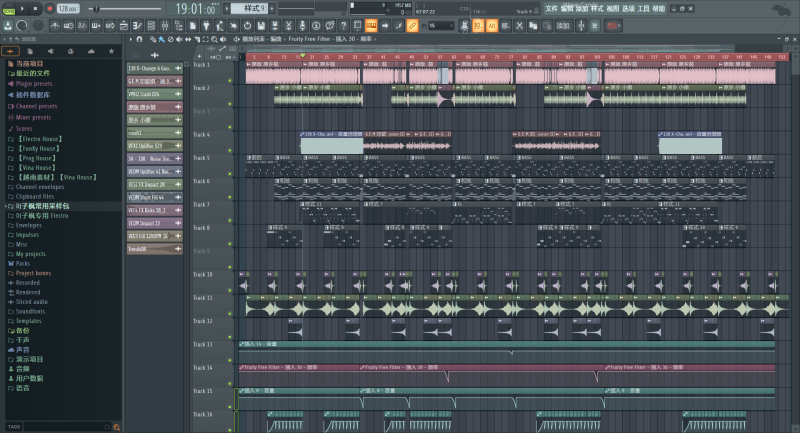Open the mixer via the faders icon

tap(165, 25)
